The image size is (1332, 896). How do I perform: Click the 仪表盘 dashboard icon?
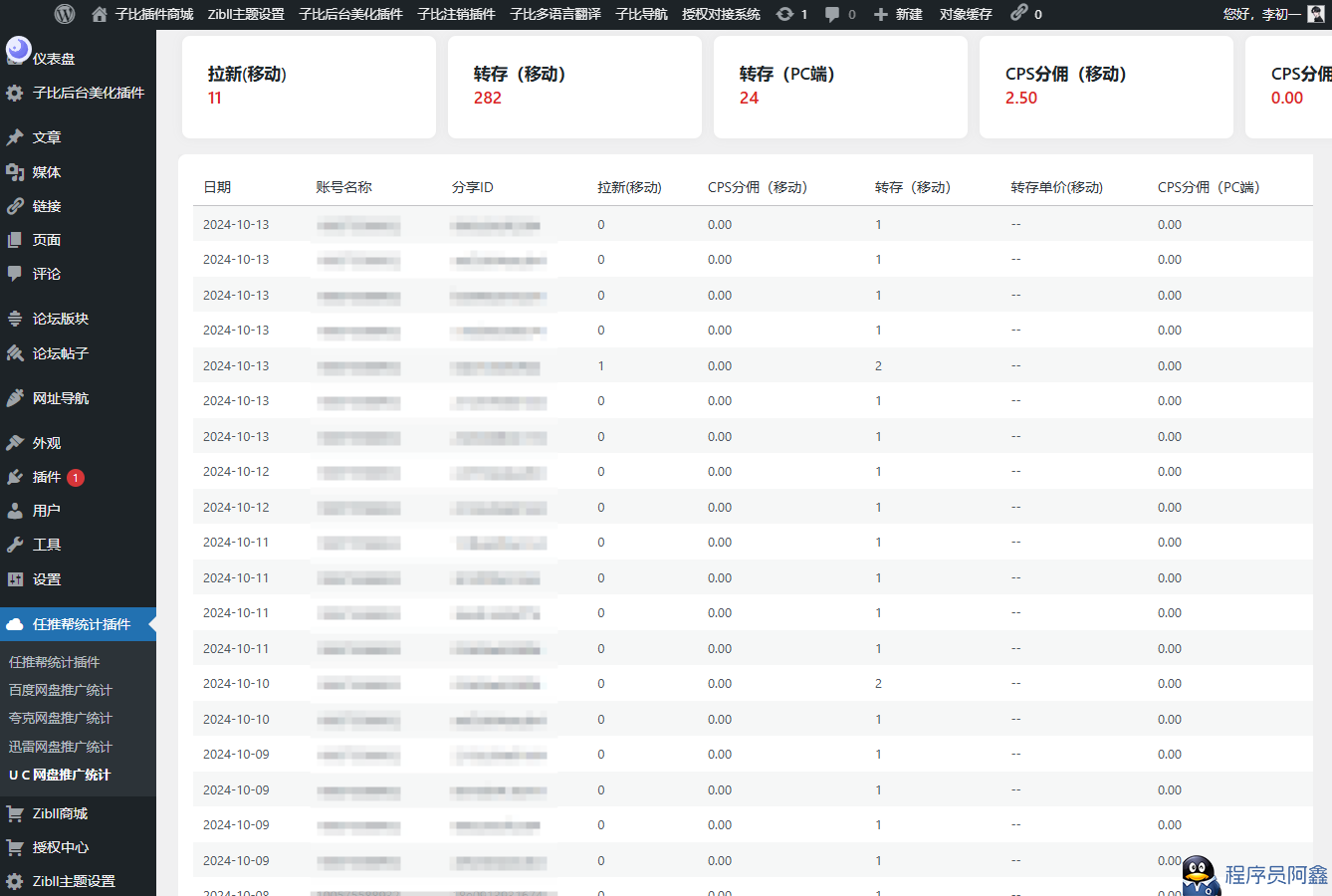click(x=18, y=50)
